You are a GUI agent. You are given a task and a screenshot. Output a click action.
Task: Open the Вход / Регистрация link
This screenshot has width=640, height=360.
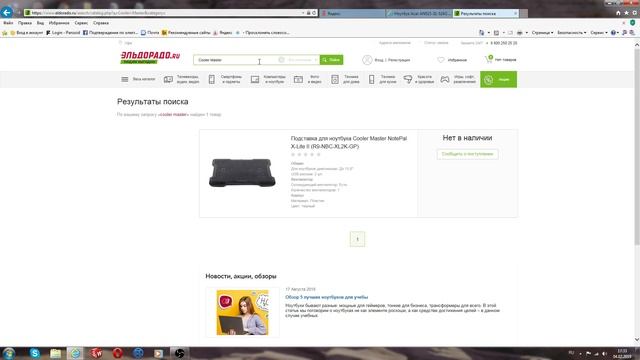pos(392,60)
